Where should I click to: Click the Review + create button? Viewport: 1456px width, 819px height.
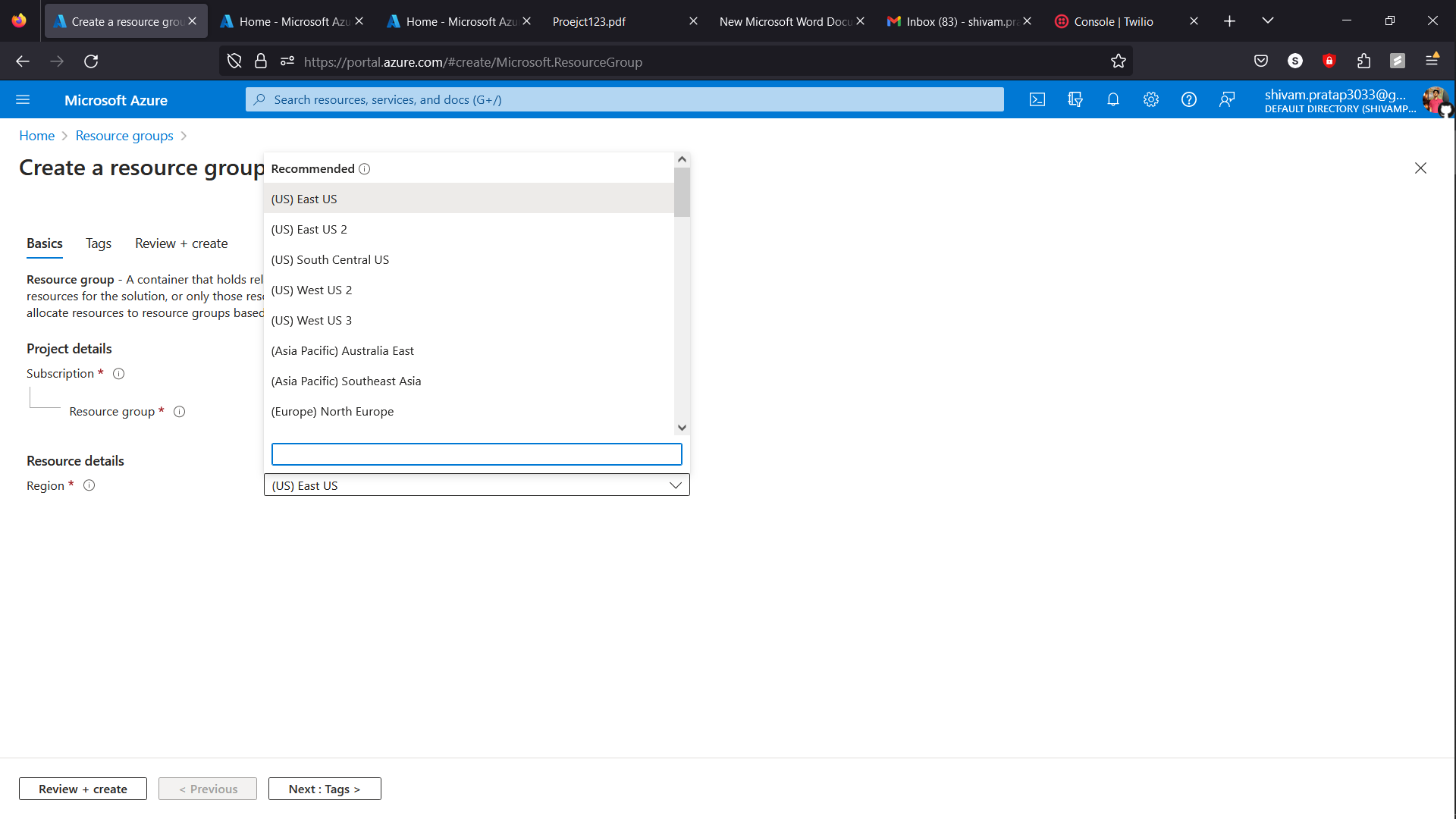coord(83,789)
